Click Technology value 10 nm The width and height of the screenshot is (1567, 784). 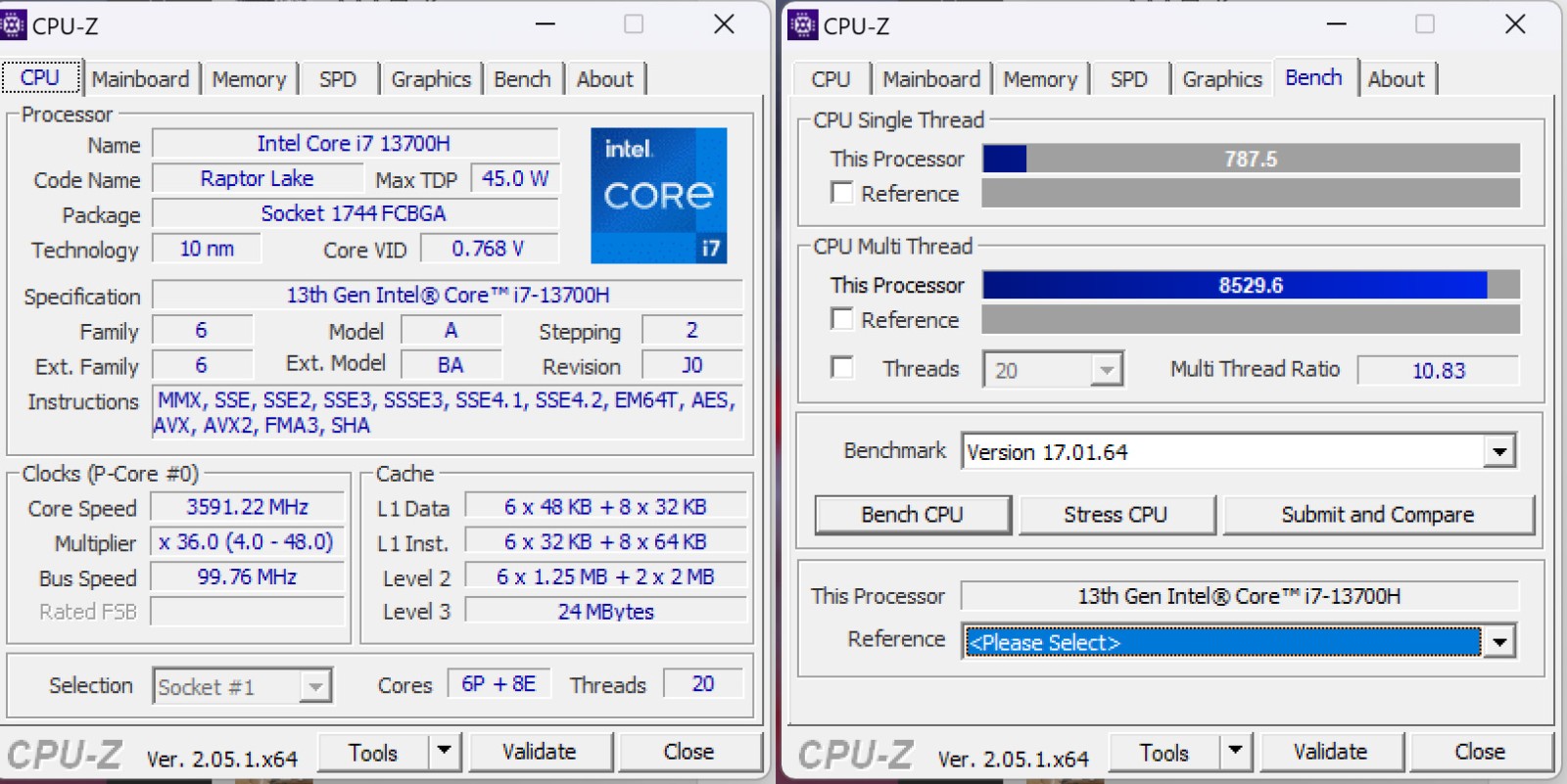[x=207, y=249]
